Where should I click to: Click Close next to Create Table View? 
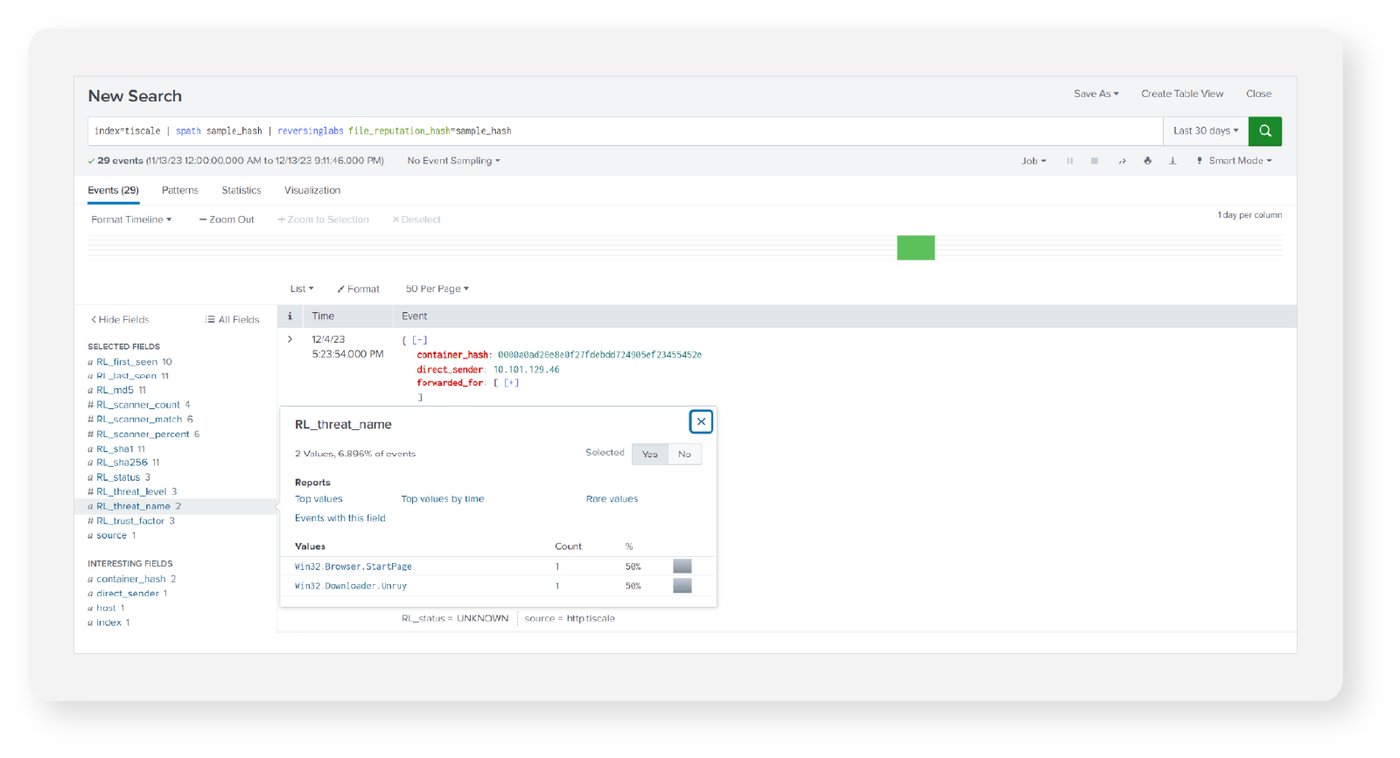point(1259,94)
